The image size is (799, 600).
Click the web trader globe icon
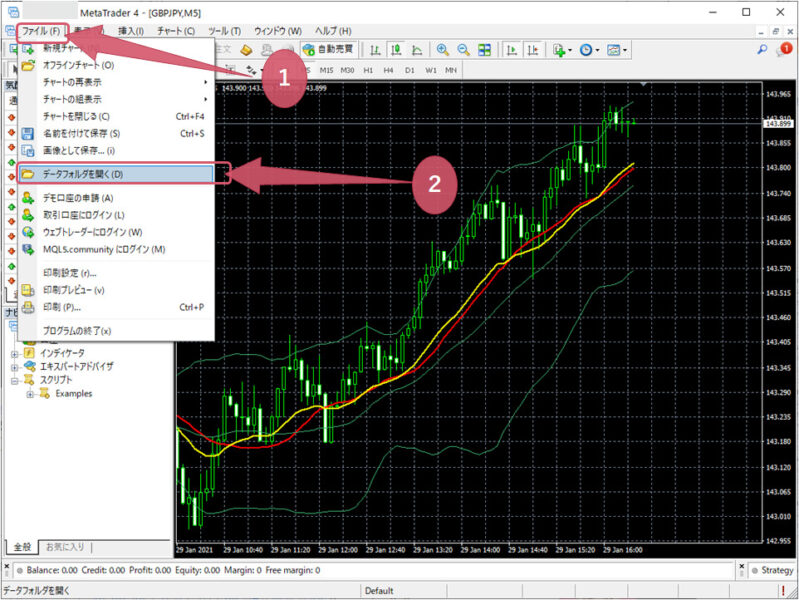pos(28,232)
